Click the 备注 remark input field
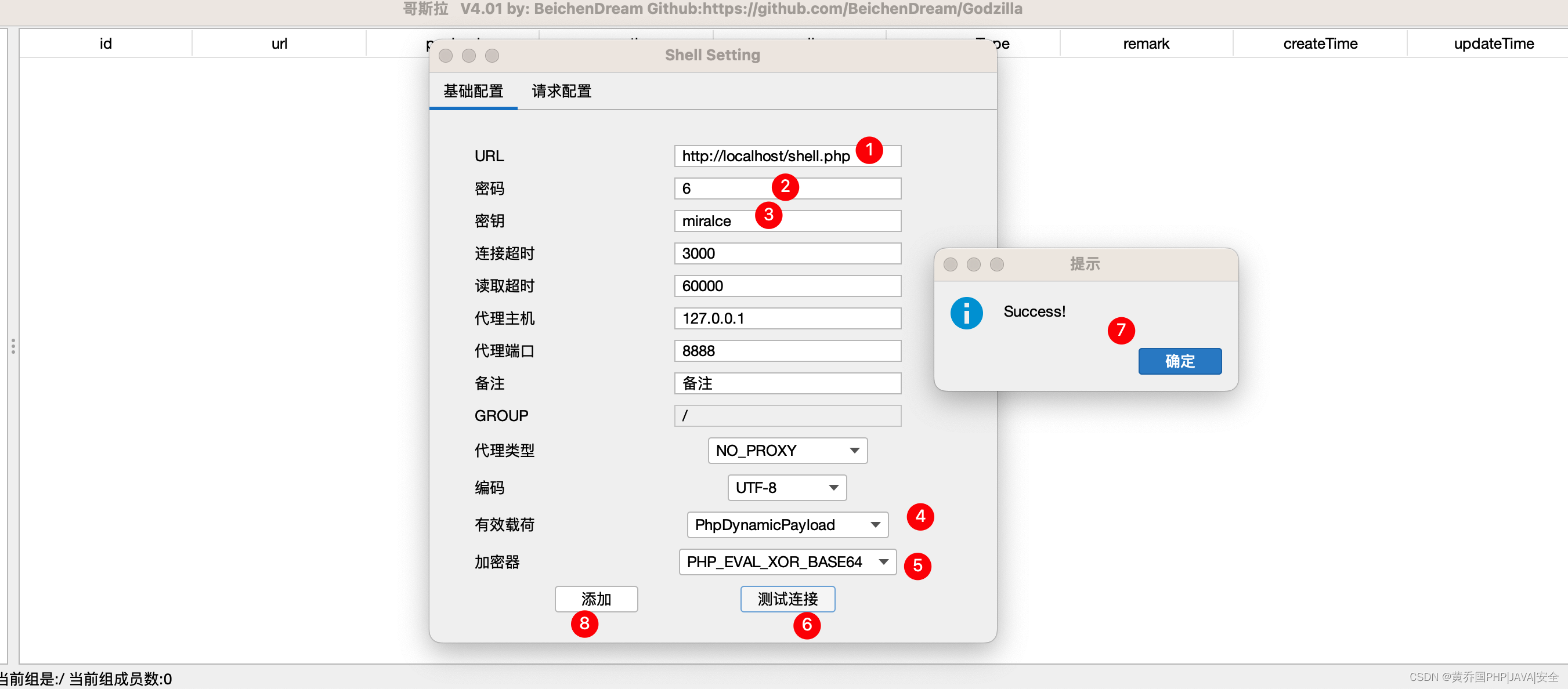This screenshot has height=689, width=1568. pos(787,383)
